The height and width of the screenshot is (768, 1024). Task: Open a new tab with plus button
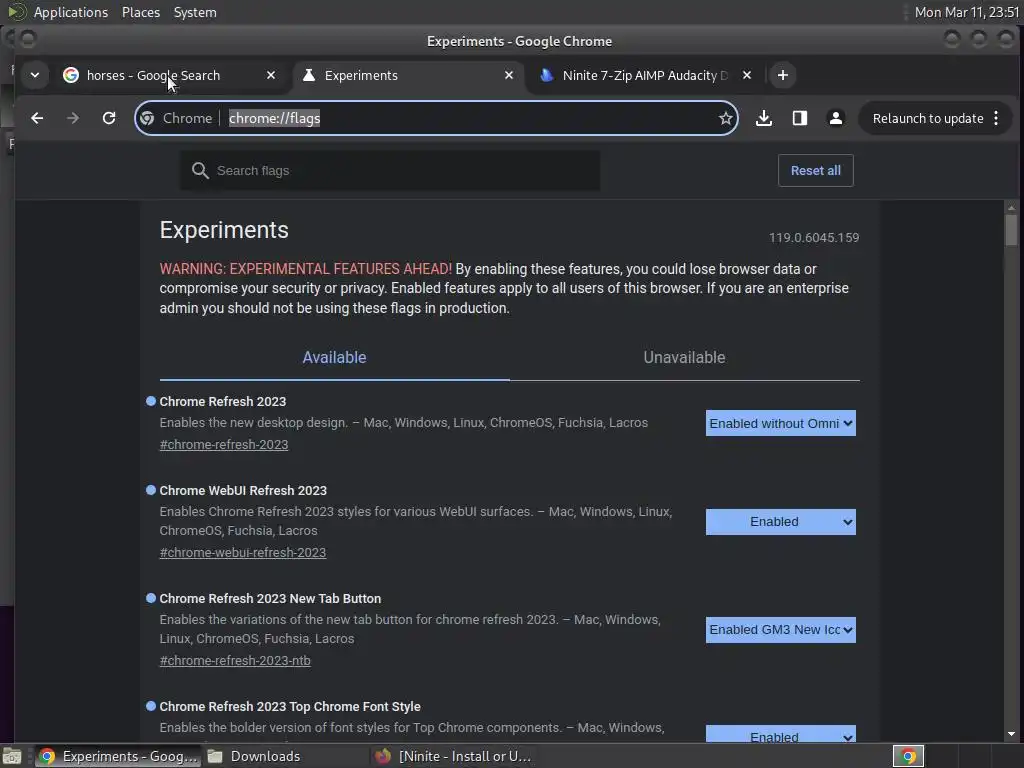coord(782,75)
